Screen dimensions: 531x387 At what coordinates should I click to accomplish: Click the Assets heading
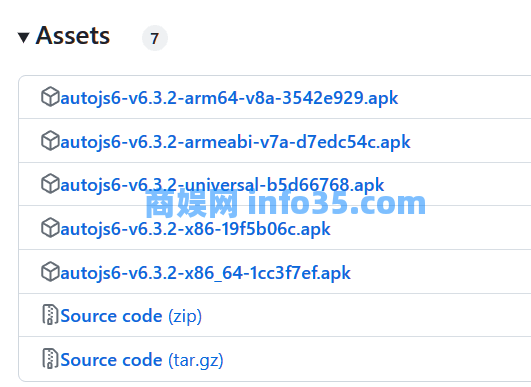tap(73, 36)
